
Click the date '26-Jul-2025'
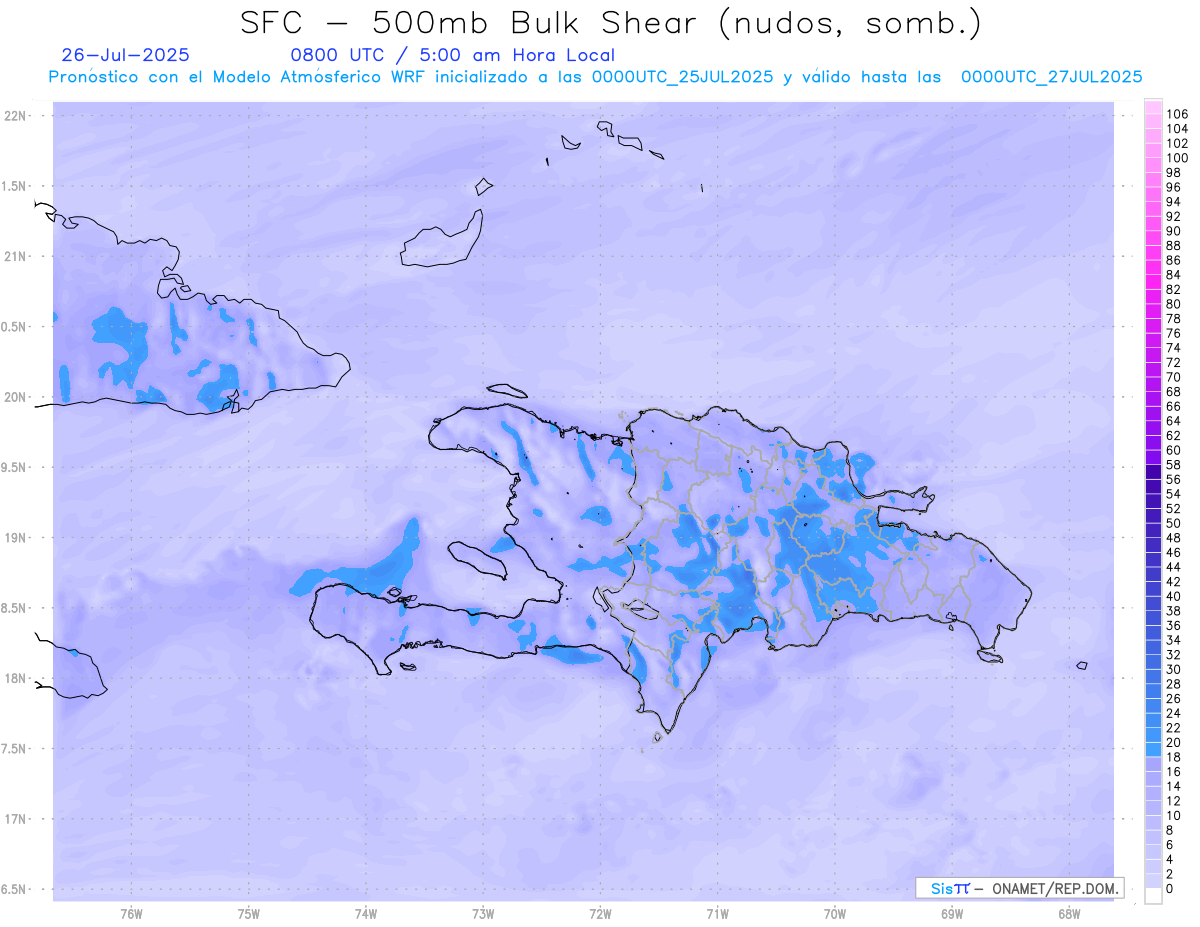click(125, 55)
